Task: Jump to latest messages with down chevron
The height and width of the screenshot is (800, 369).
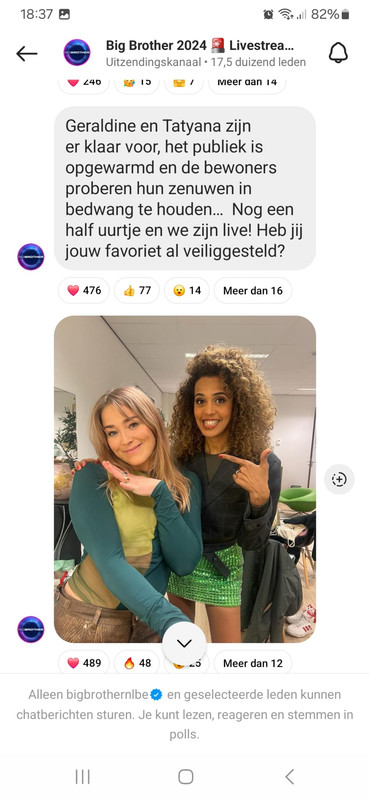Action: pos(184,643)
